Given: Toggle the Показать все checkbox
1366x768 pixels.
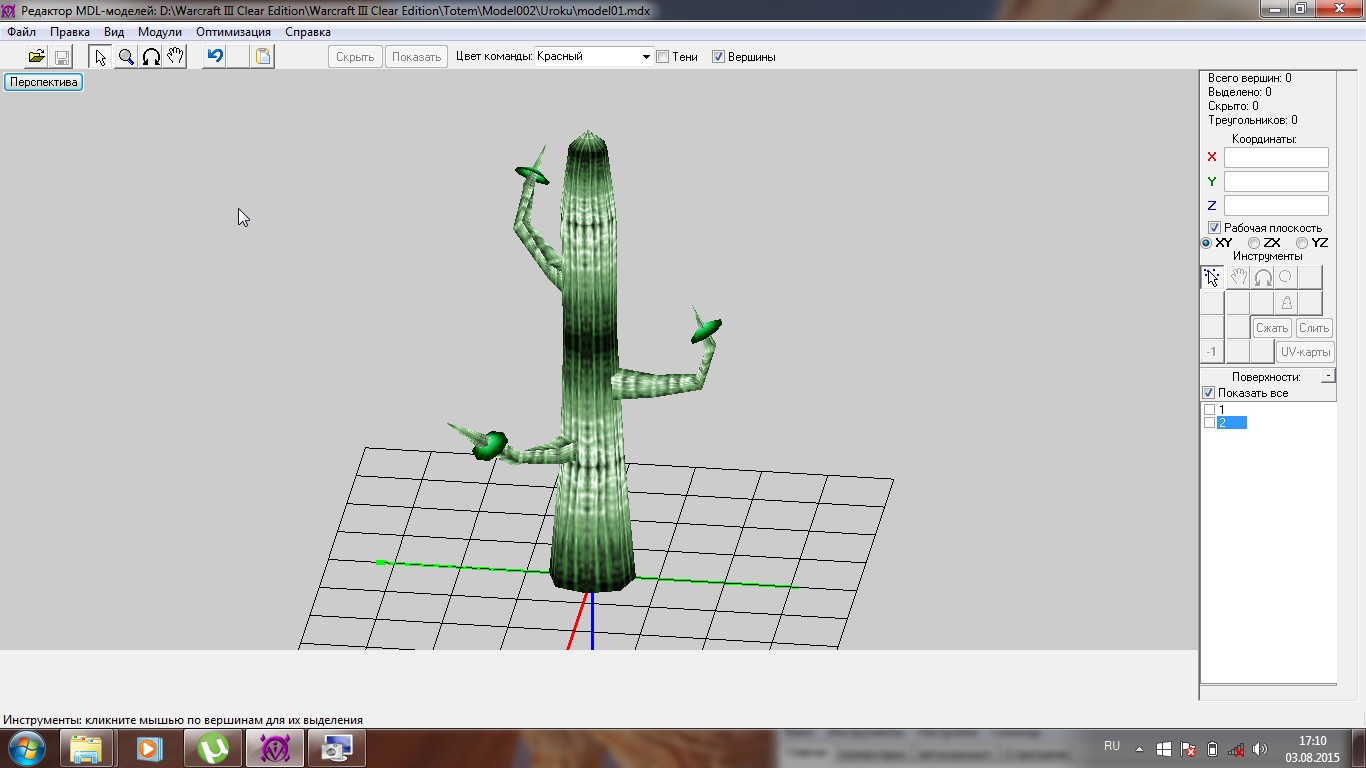Looking at the screenshot, I should click(1208, 393).
